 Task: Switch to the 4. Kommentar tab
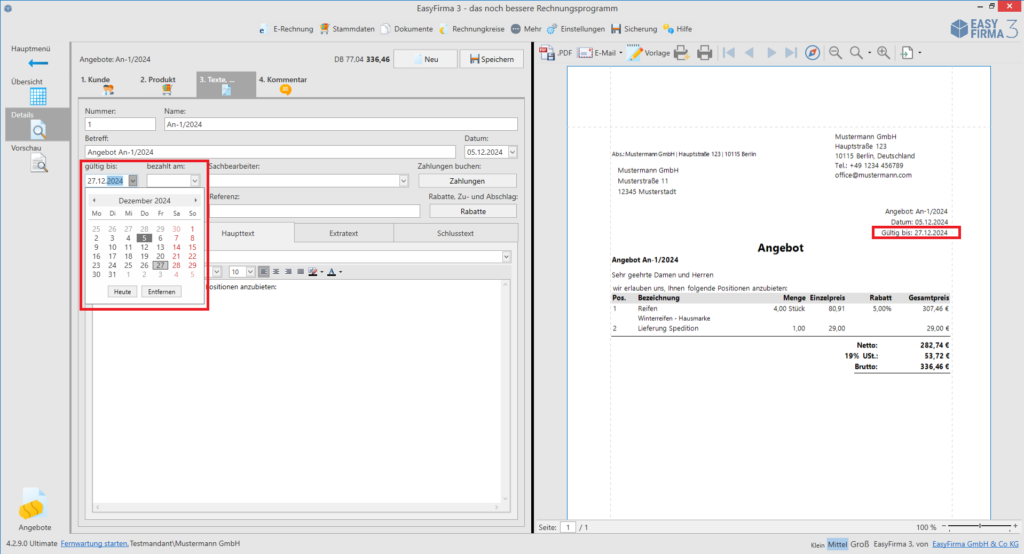[x=283, y=84]
